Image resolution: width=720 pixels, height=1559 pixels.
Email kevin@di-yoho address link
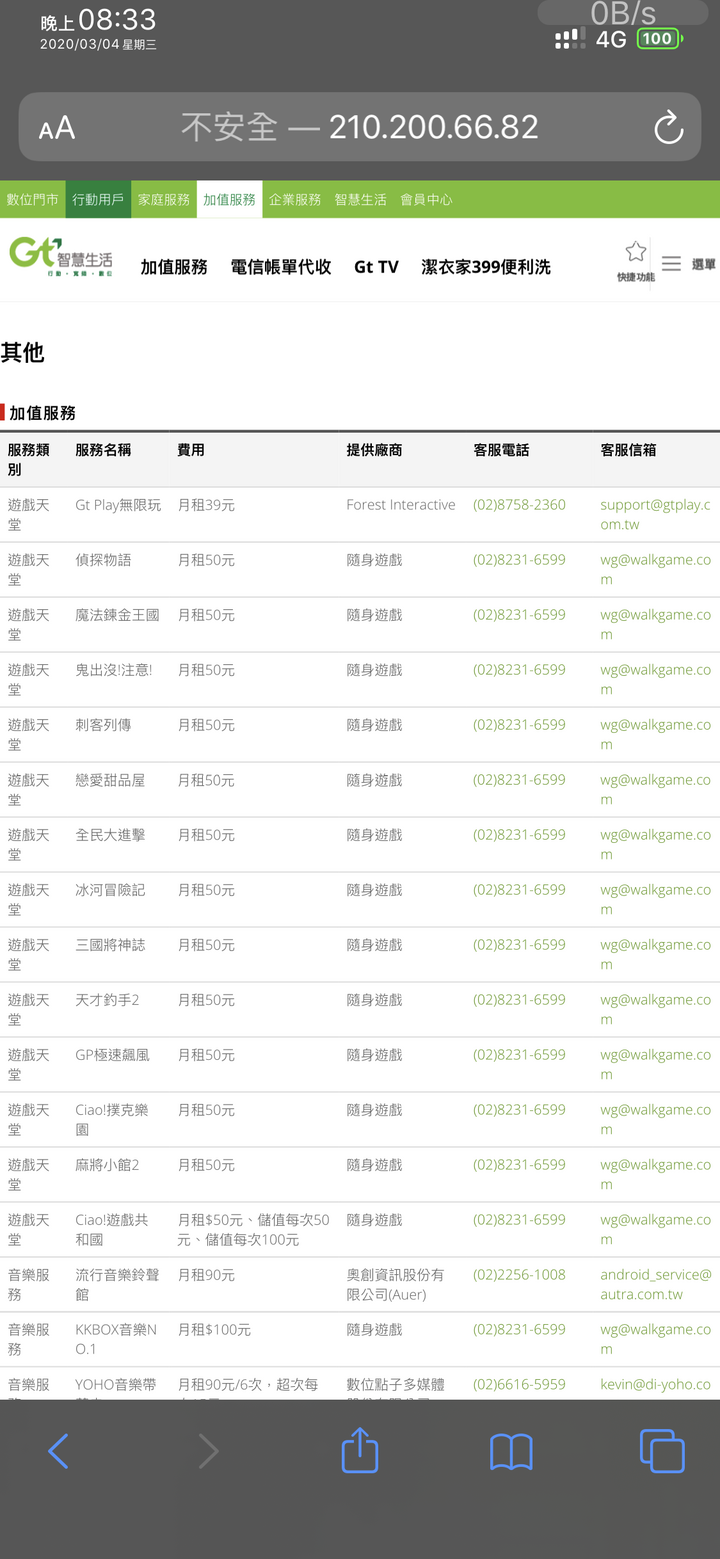[x=655, y=1385]
